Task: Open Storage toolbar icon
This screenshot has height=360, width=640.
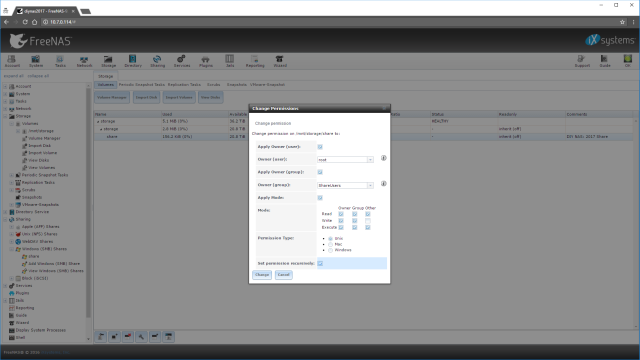Action: coord(109,61)
